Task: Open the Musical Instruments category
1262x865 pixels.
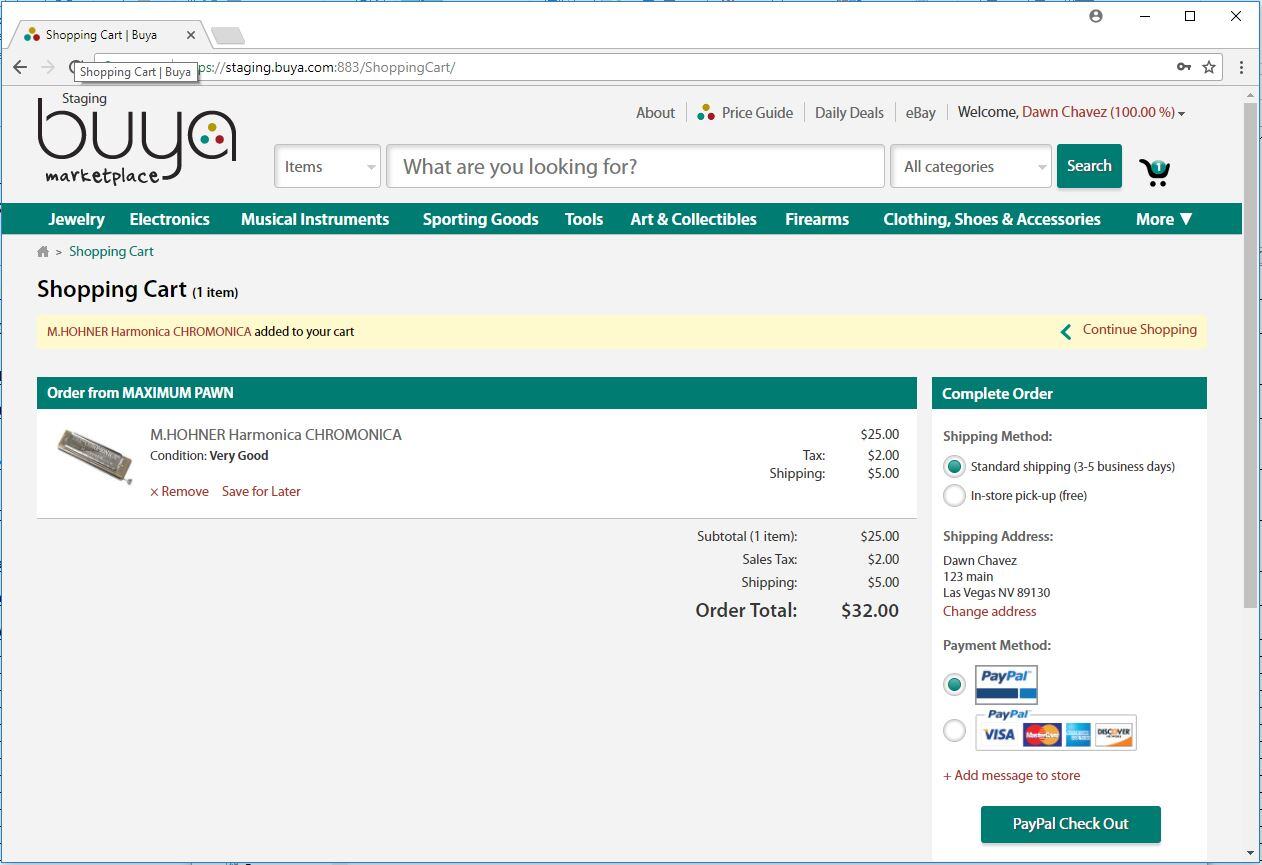Action: tap(315, 219)
